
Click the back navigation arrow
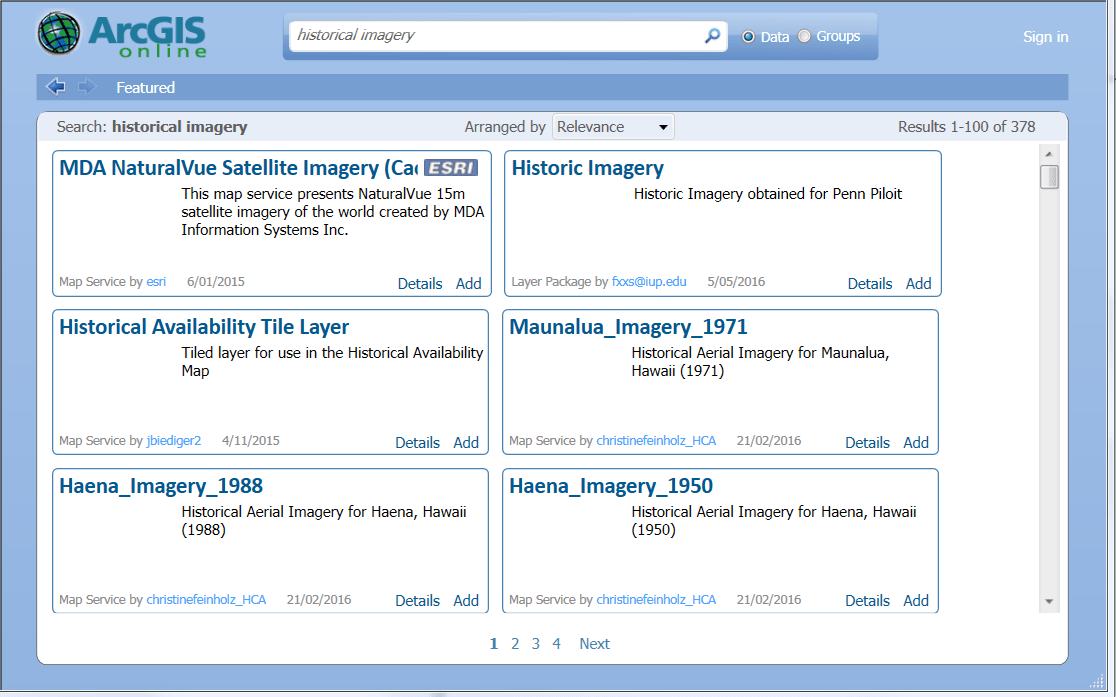(x=56, y=87)
